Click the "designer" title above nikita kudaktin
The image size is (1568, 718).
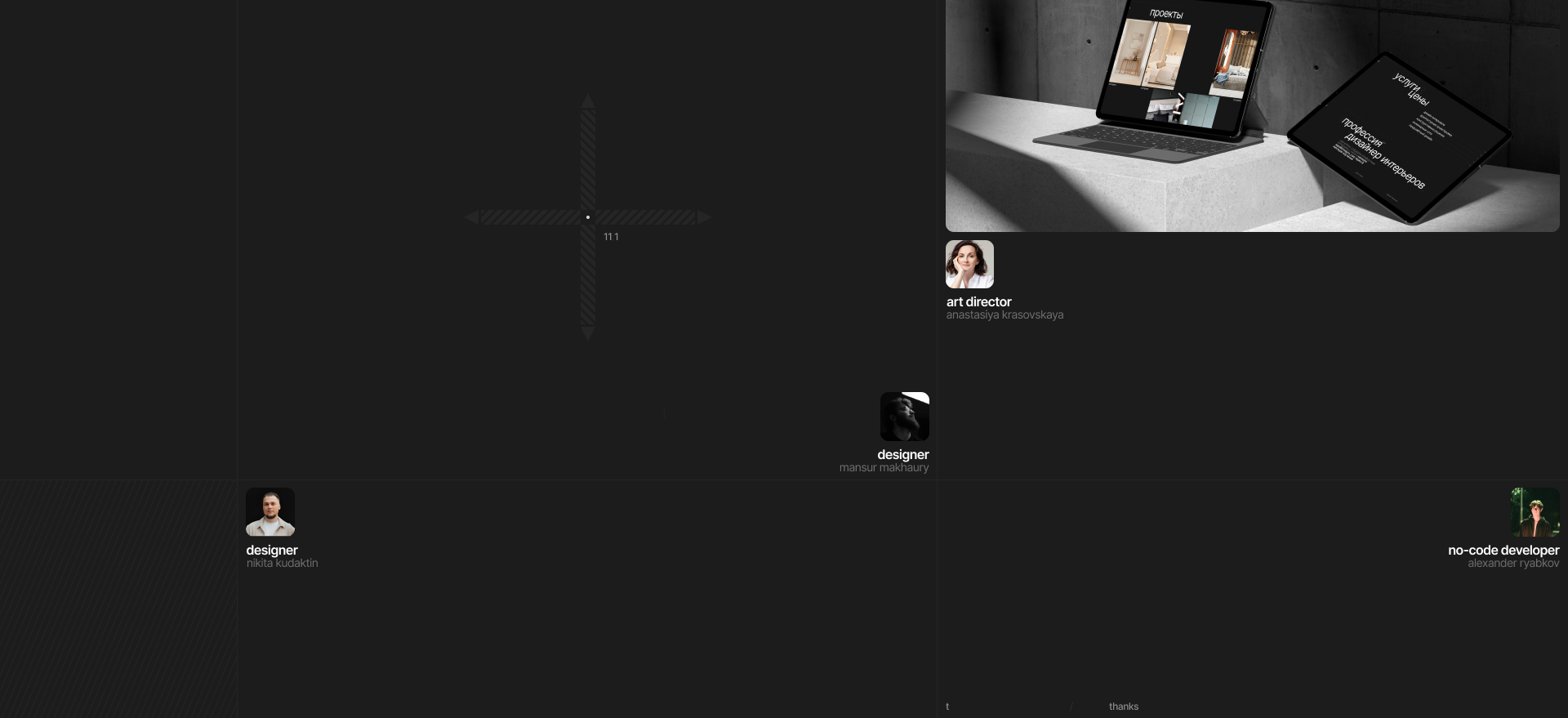(272, 551)
